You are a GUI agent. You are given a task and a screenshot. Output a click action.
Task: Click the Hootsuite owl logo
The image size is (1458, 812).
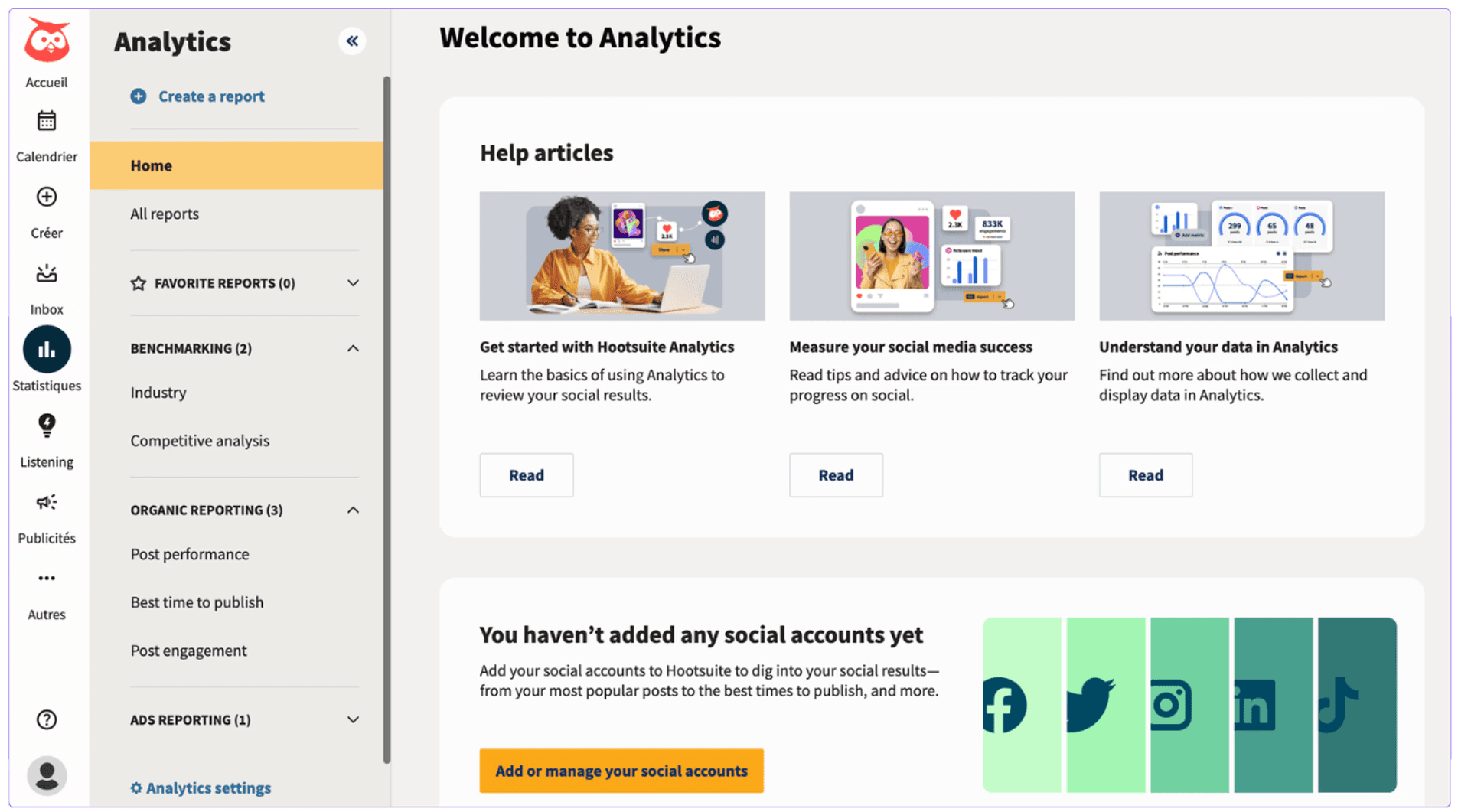click(x=47, y=41)
